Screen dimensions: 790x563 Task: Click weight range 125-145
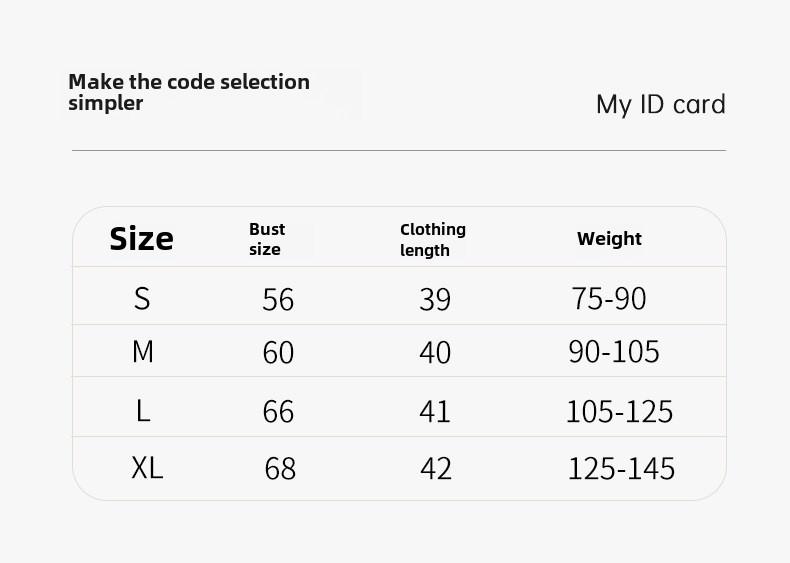point(621,469)
